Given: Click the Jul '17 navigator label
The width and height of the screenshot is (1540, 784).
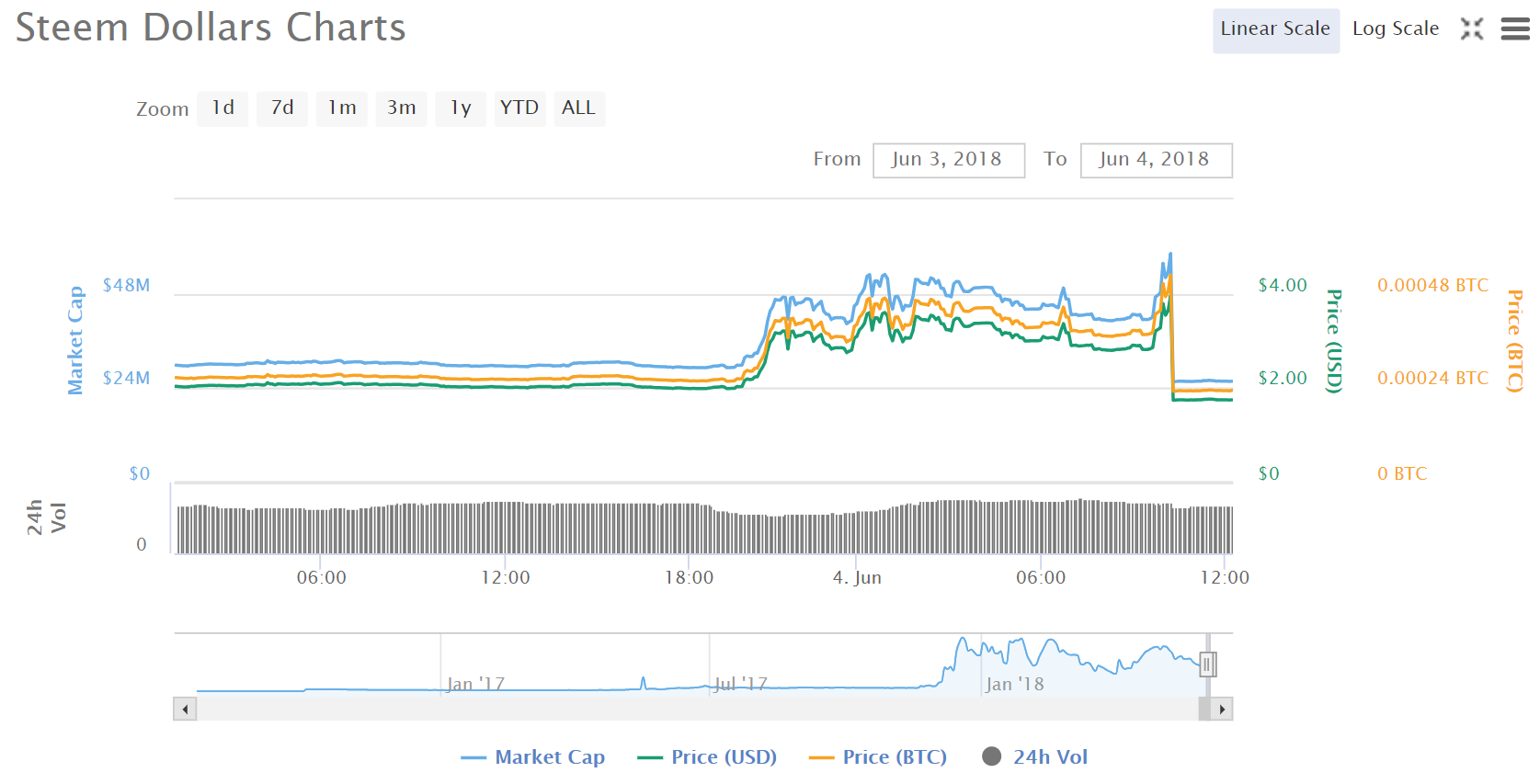Looking at the screenshot, I should point(741,684).
